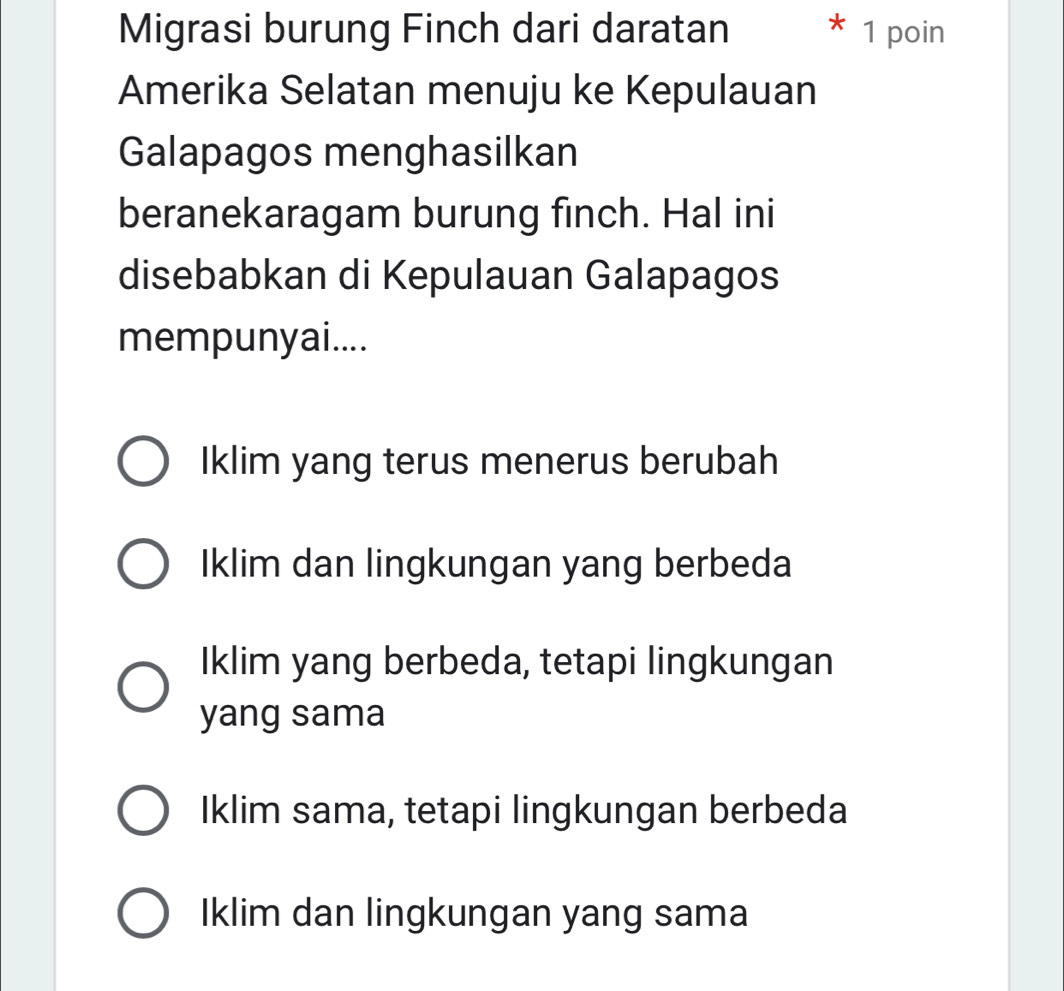Click the question line 'beranekaragam burung finch. Hal ini'
Image resolution: width=1064 pixels, height=991 pixels.
pyautogui.click(x=446, y=214)
